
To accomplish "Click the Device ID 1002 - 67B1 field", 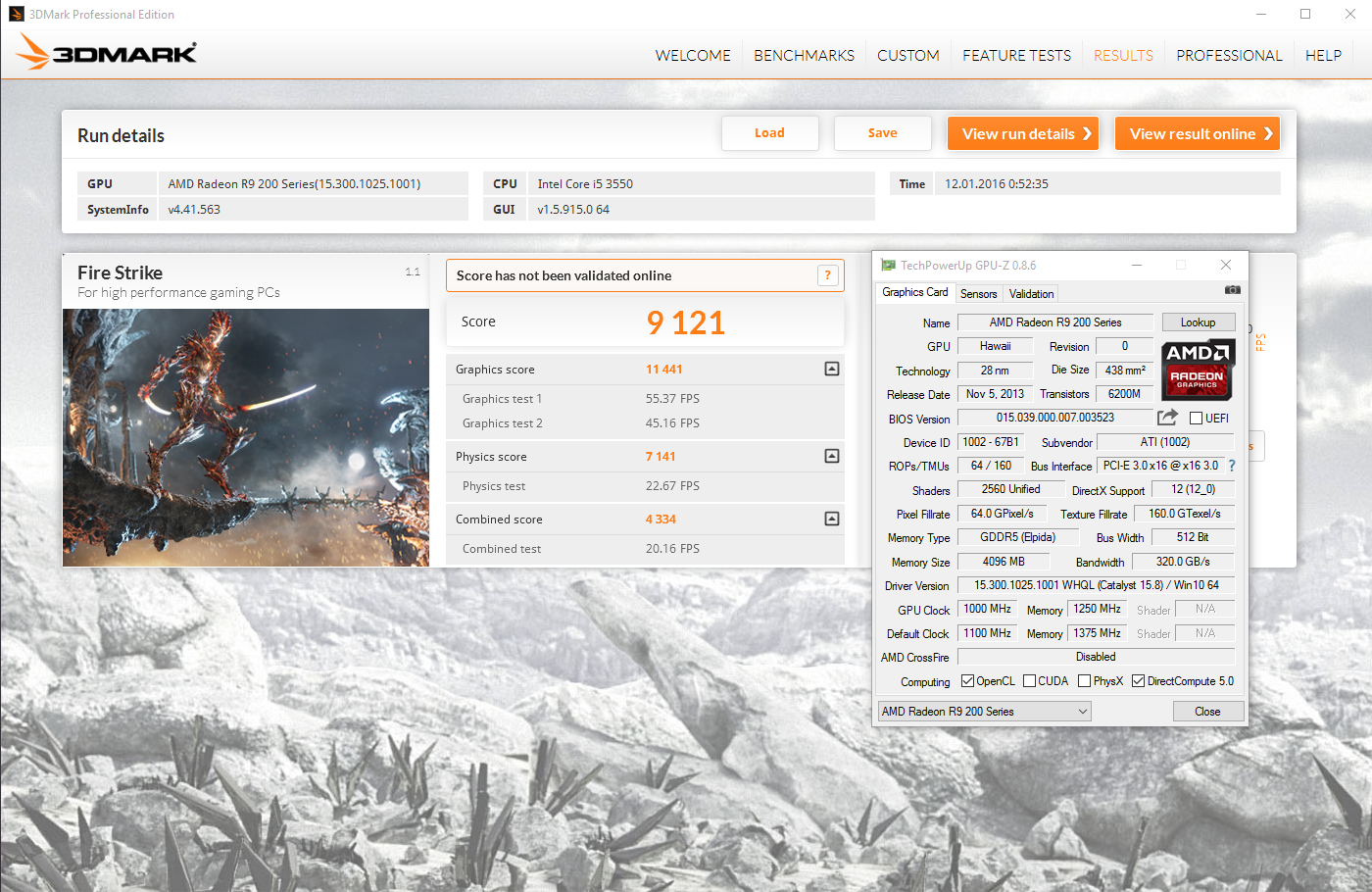I will coord(991,442).
